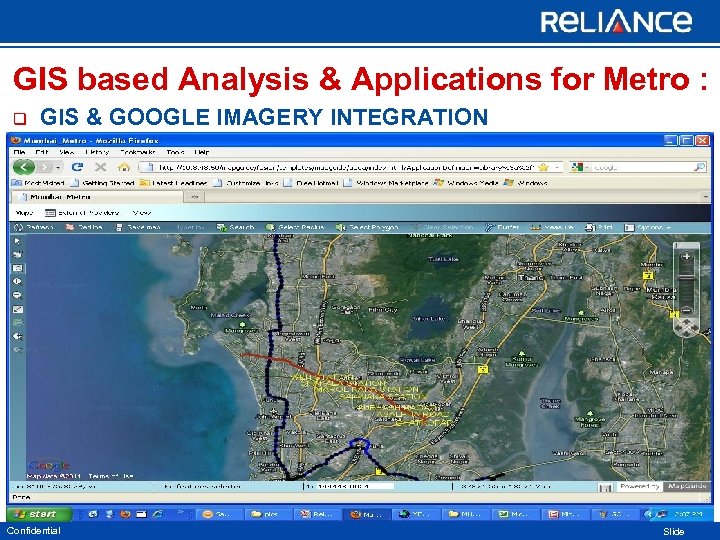
Task: Click Print in the map toolbar
Action: [x=599, y=227]
